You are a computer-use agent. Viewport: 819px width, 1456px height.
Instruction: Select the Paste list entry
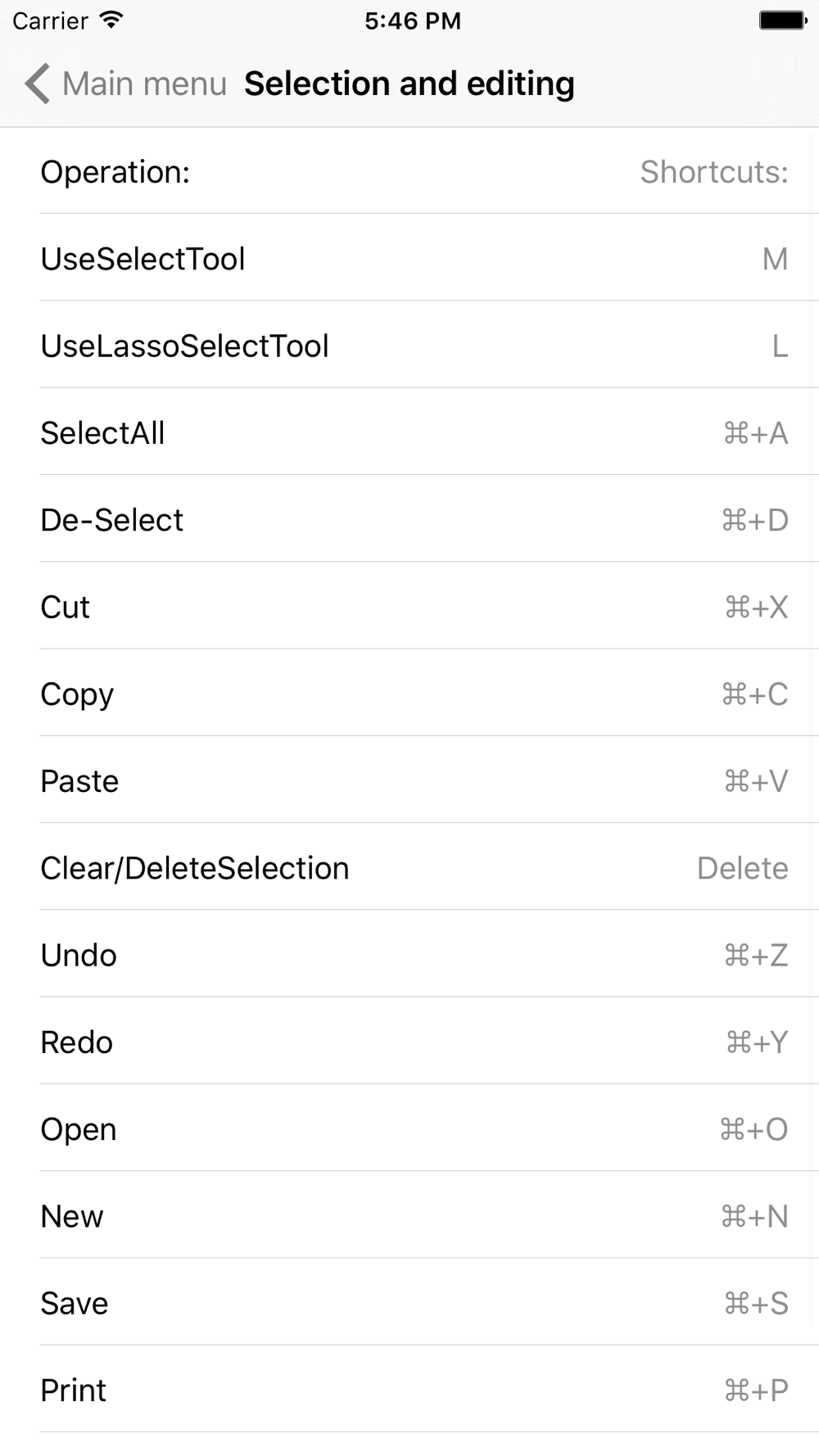409,780
